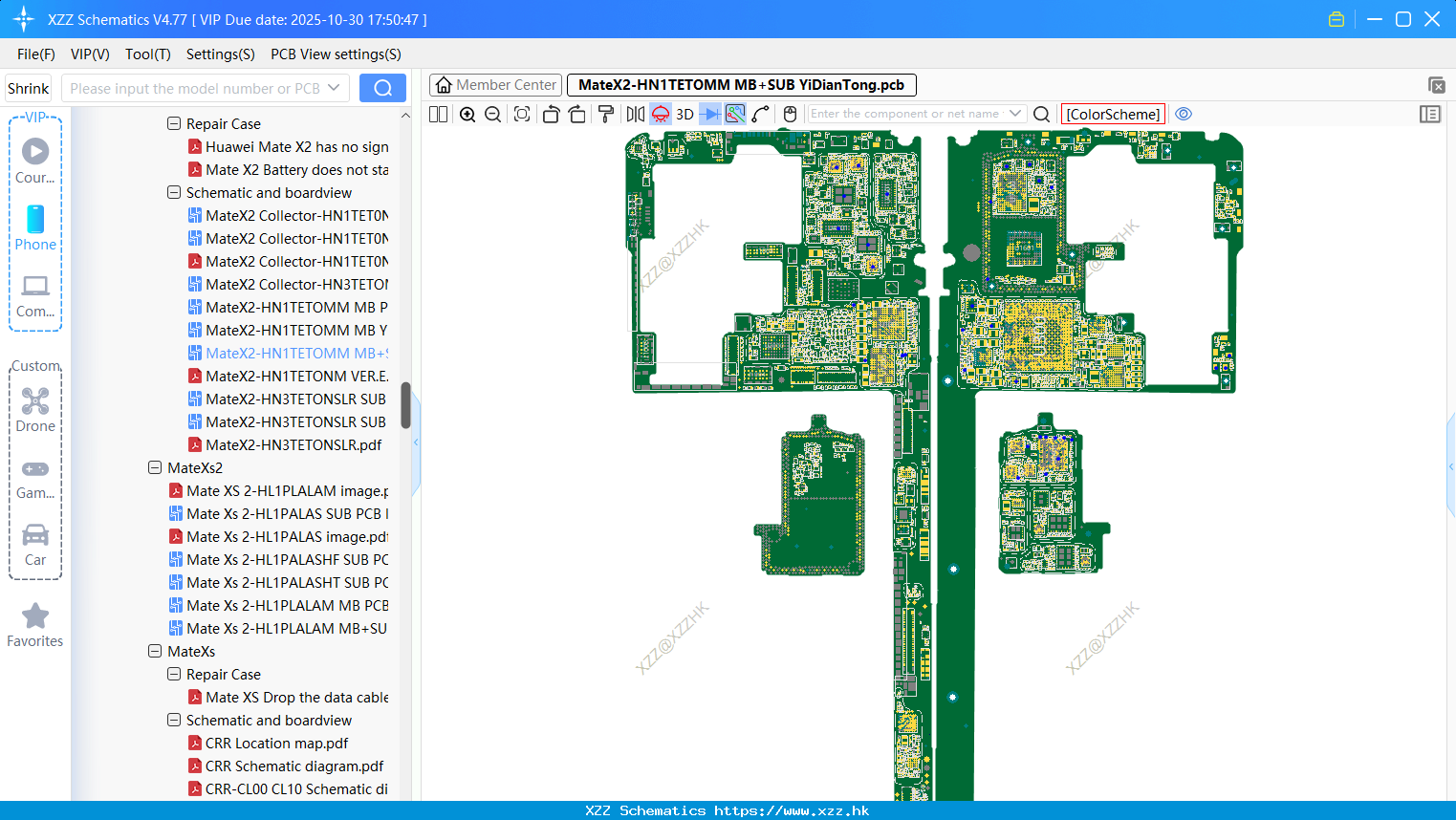This screenshot has width=1456, height=820.
Task: Click the Shrink button
Action: [x=29, y=88]
